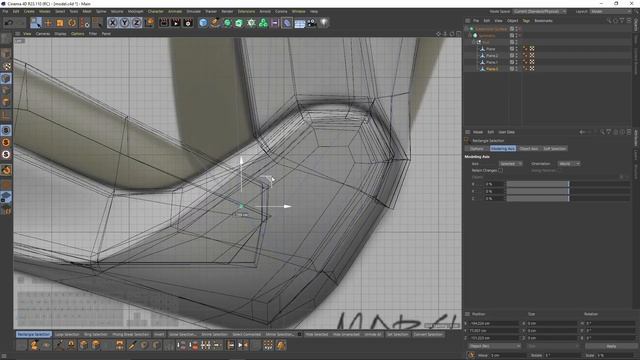The width and height of the screenshot is (640, 360).
Task: Click the Light bulb object icon
Action: (x=324, y=23)
